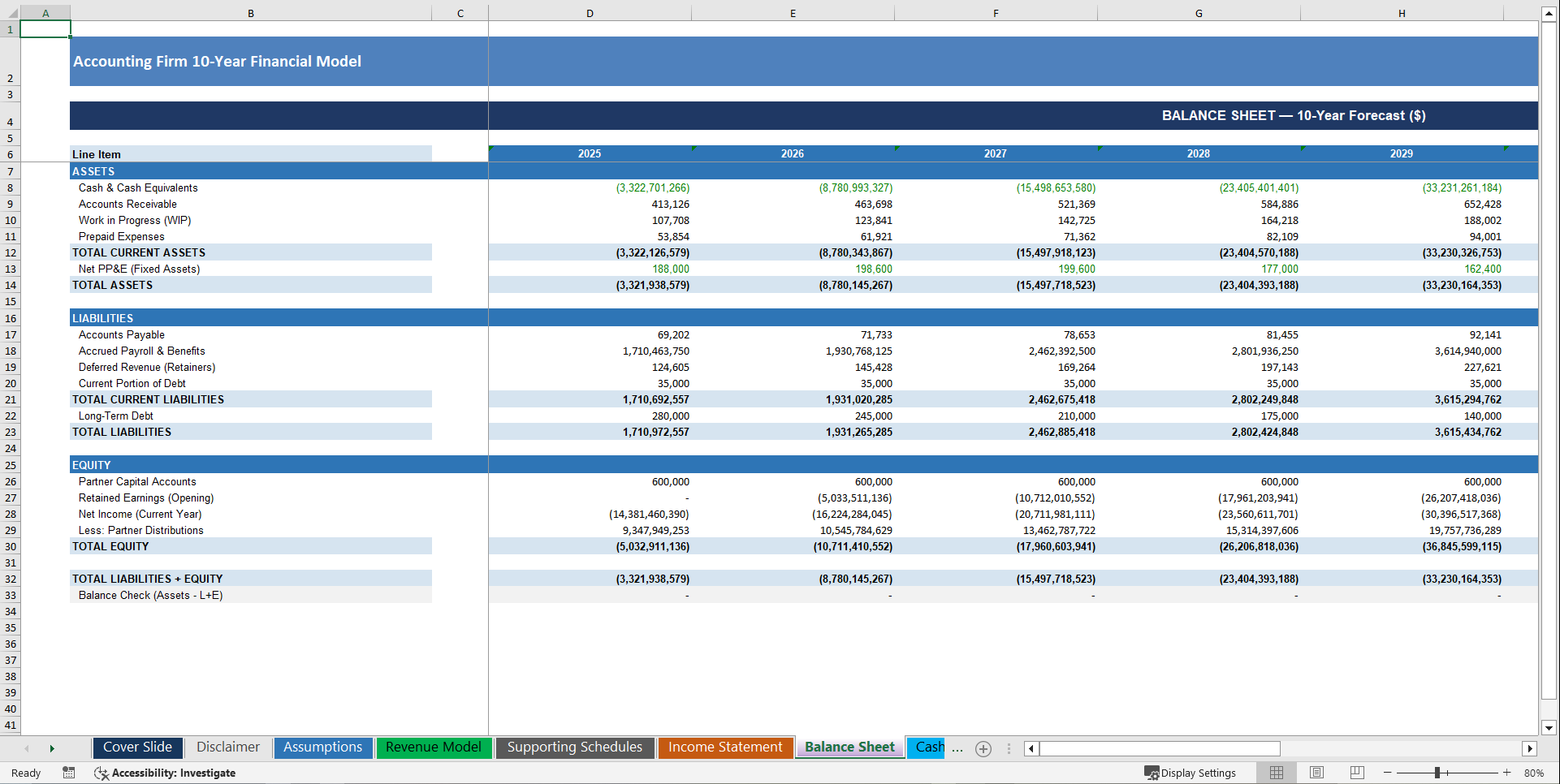Click the next sheet navigation arrow
The height and width of the screenshot is (784, 1560).
52,748
